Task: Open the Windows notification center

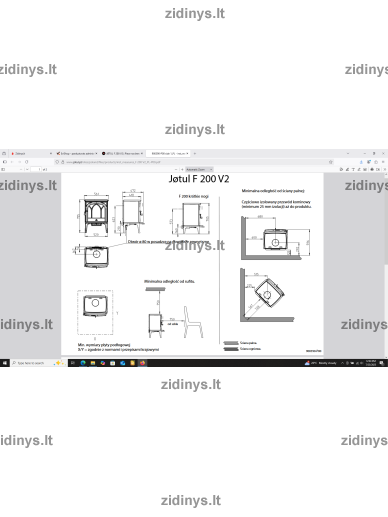Action: pyautogui.click(x=382, y=363)
